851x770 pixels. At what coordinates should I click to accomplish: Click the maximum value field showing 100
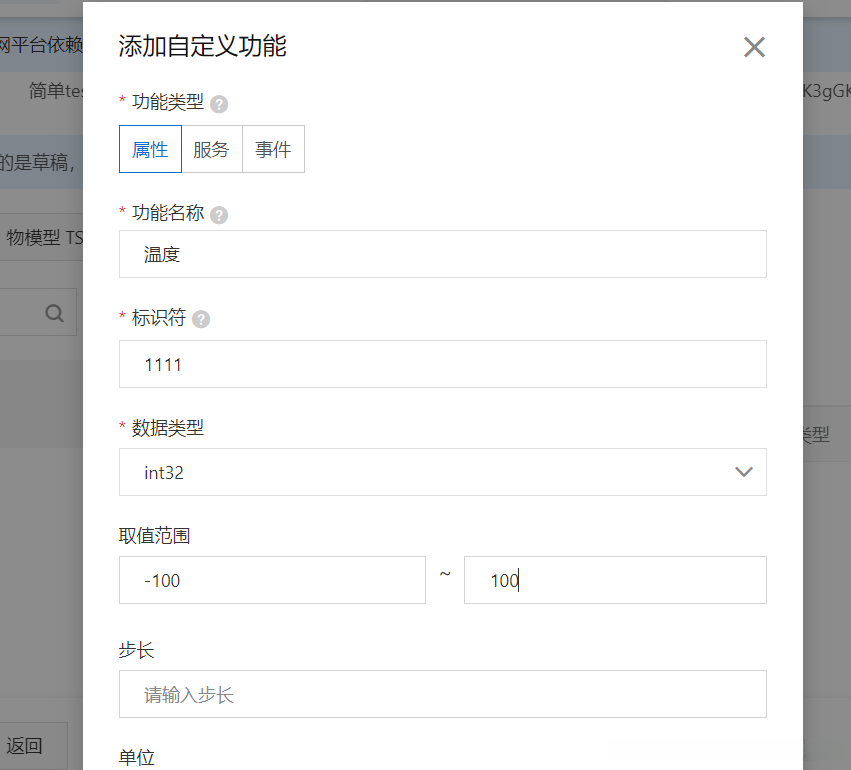point(615,580)
